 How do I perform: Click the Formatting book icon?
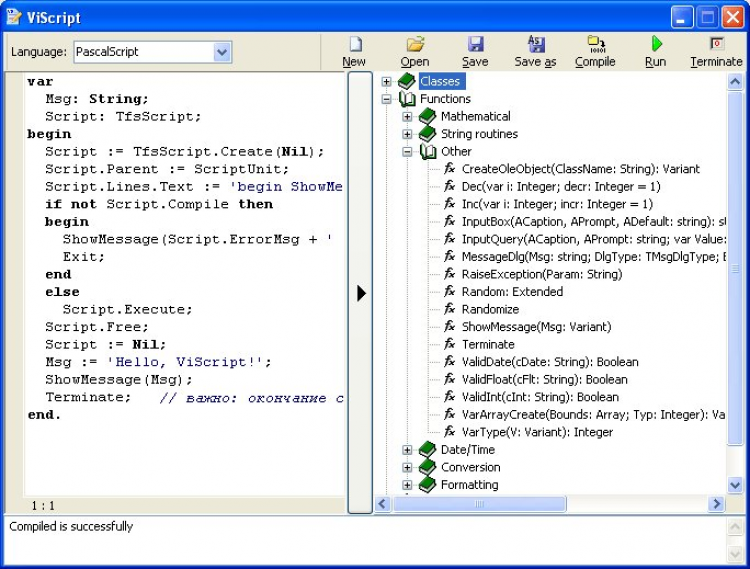click(427, 485)
